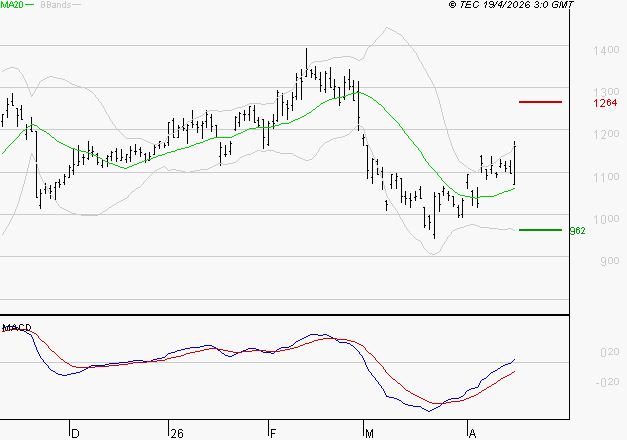Image resolution: width=627 pixels, height=440 pixels.
Task: Click the 1400 price axis label
Action: click(x=606, y=50)
